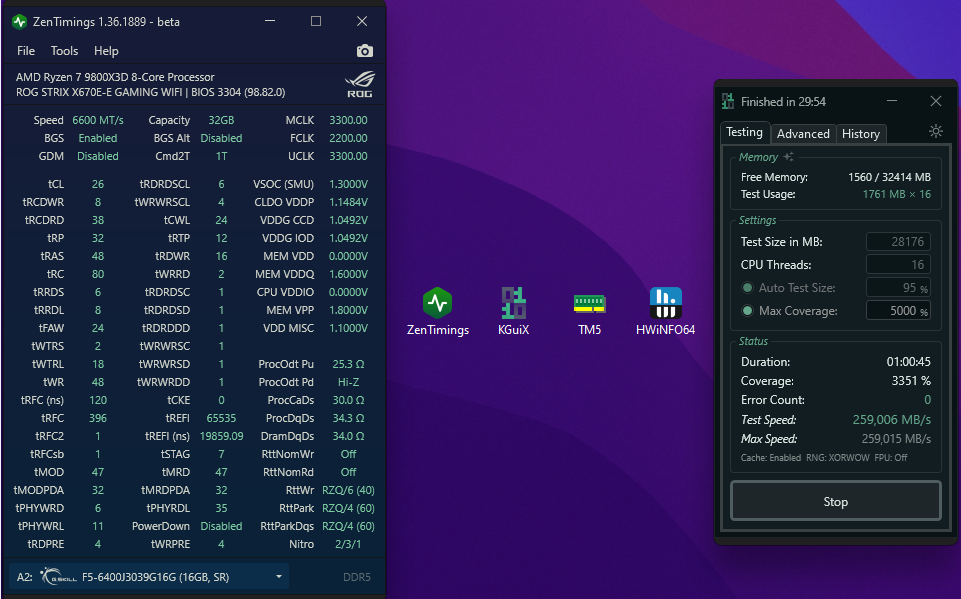
Task: Click the G.Skill logo in module selector
Action: tap(59, 576)
